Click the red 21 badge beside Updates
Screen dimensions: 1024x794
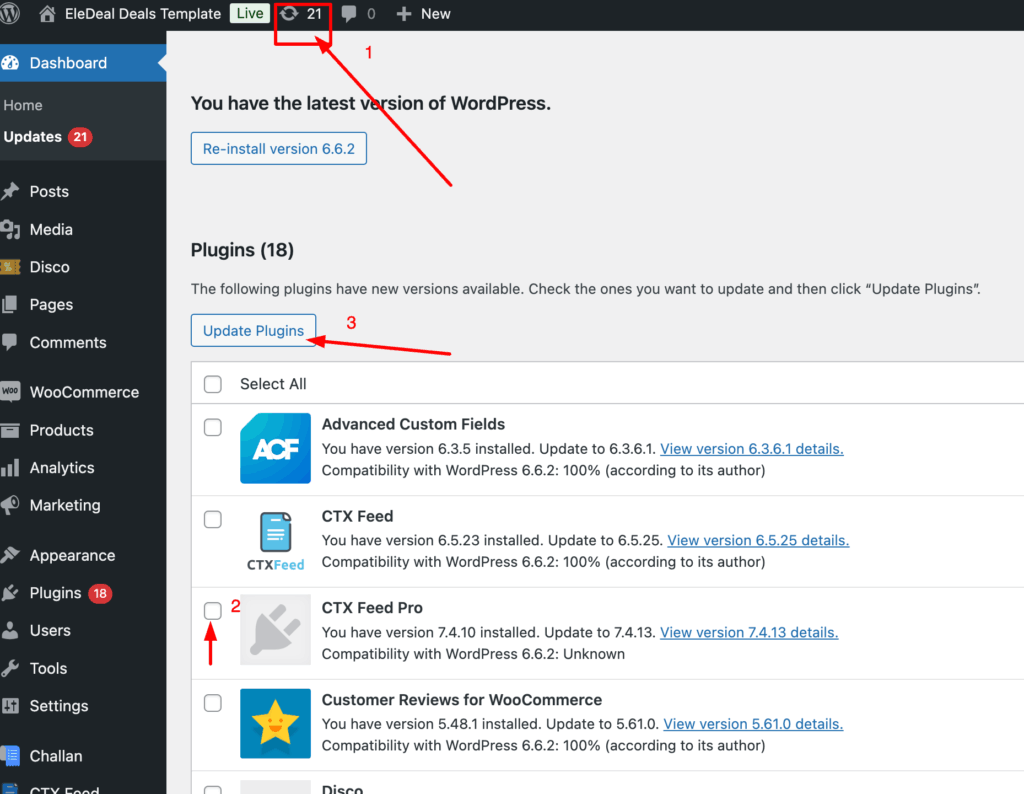[x=80, y=137]
